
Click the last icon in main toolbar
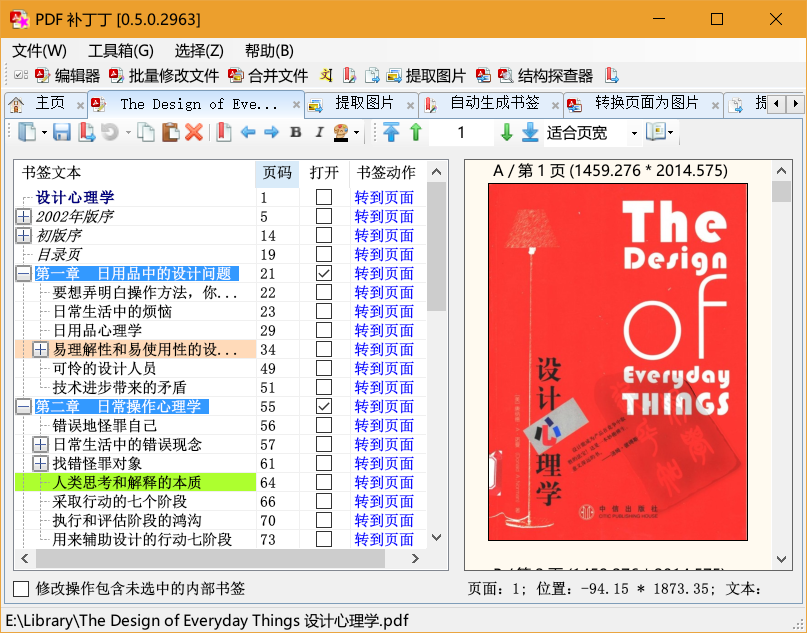611,76
